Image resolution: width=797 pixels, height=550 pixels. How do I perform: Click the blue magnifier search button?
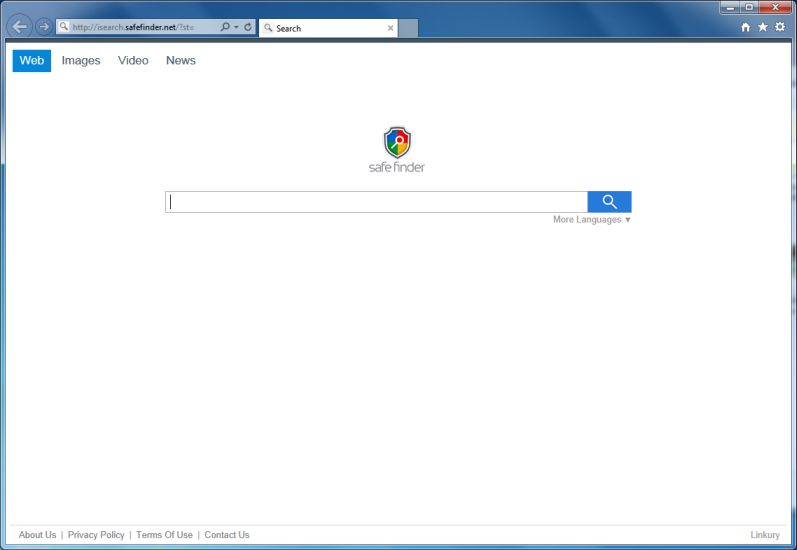[609, 202]
